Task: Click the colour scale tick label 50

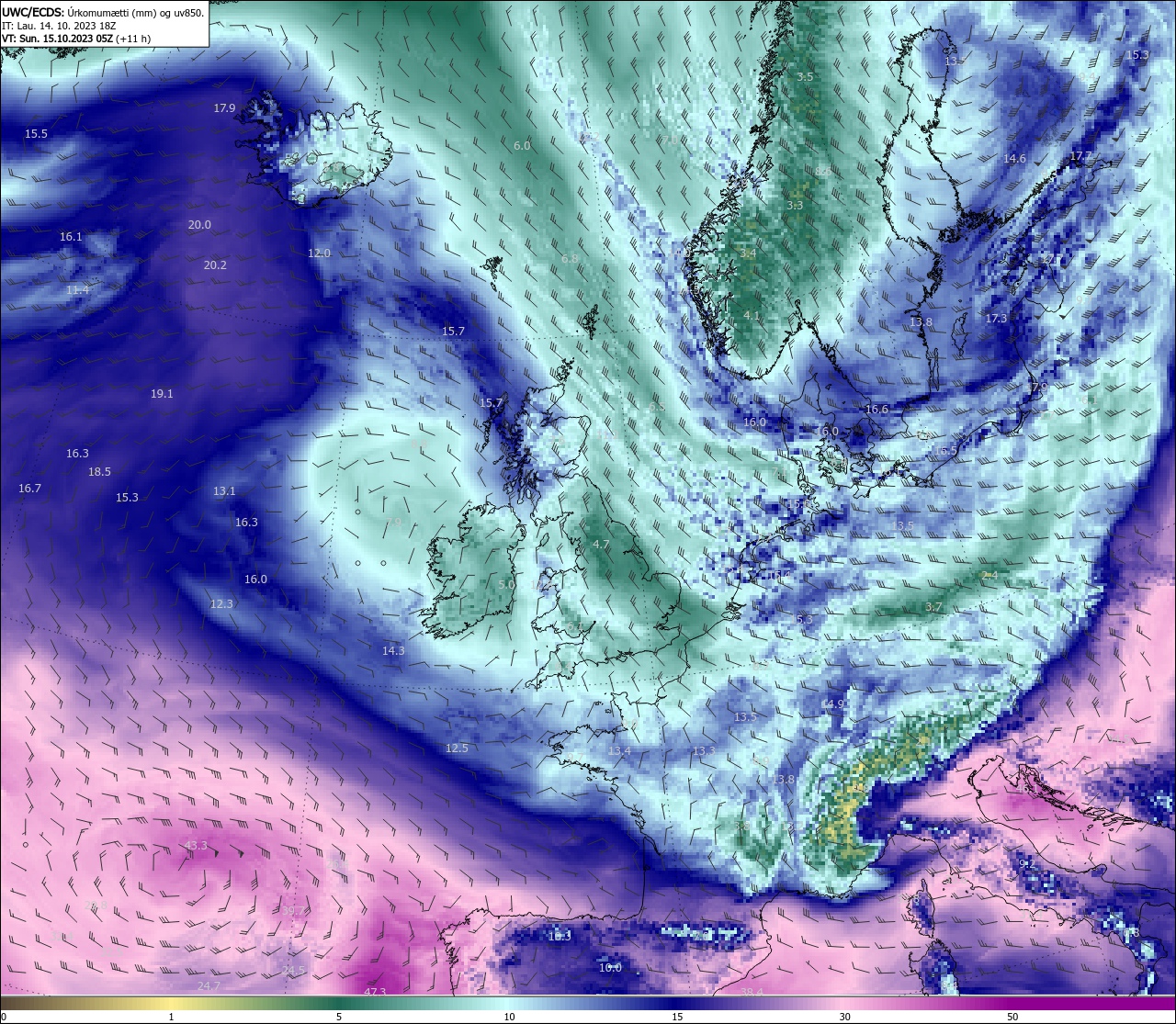Action: (1012, 1017)
